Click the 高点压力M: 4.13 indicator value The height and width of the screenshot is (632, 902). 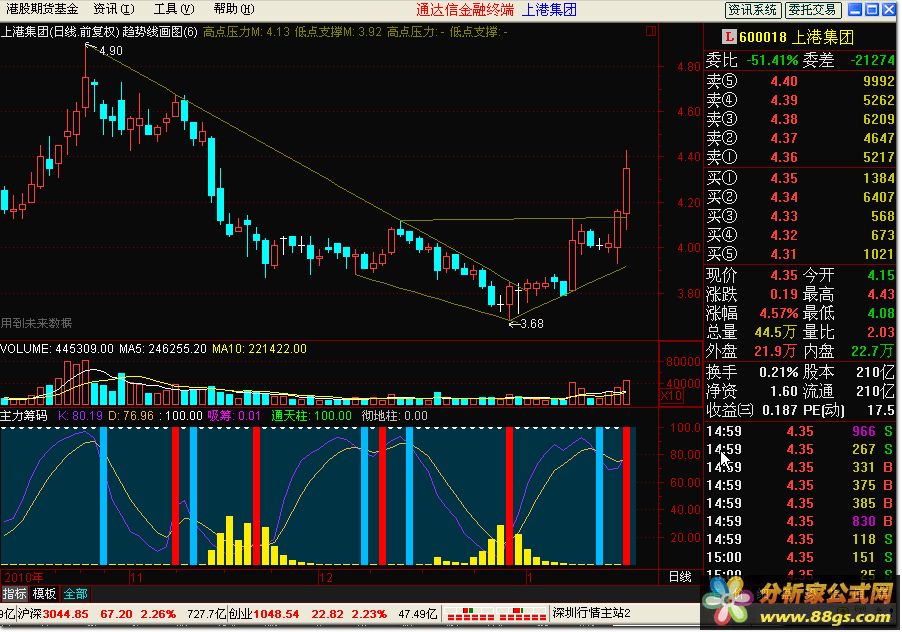[246, 32]
